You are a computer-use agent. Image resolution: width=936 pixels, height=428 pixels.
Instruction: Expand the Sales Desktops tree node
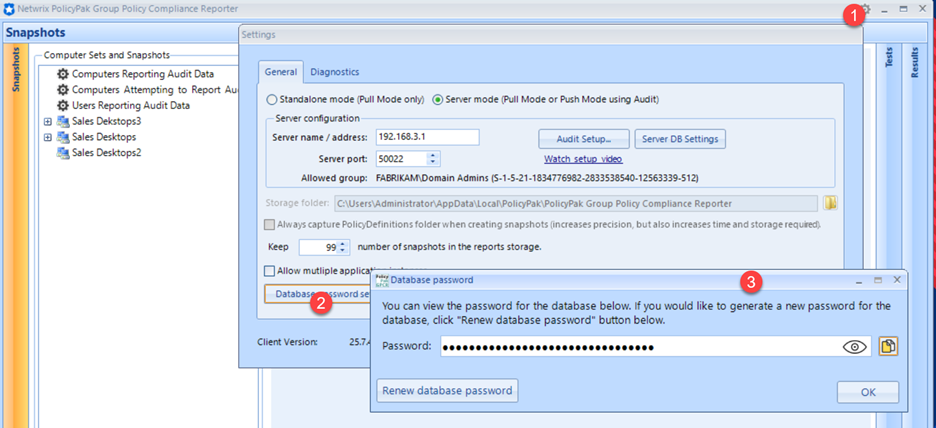(47, 137)
